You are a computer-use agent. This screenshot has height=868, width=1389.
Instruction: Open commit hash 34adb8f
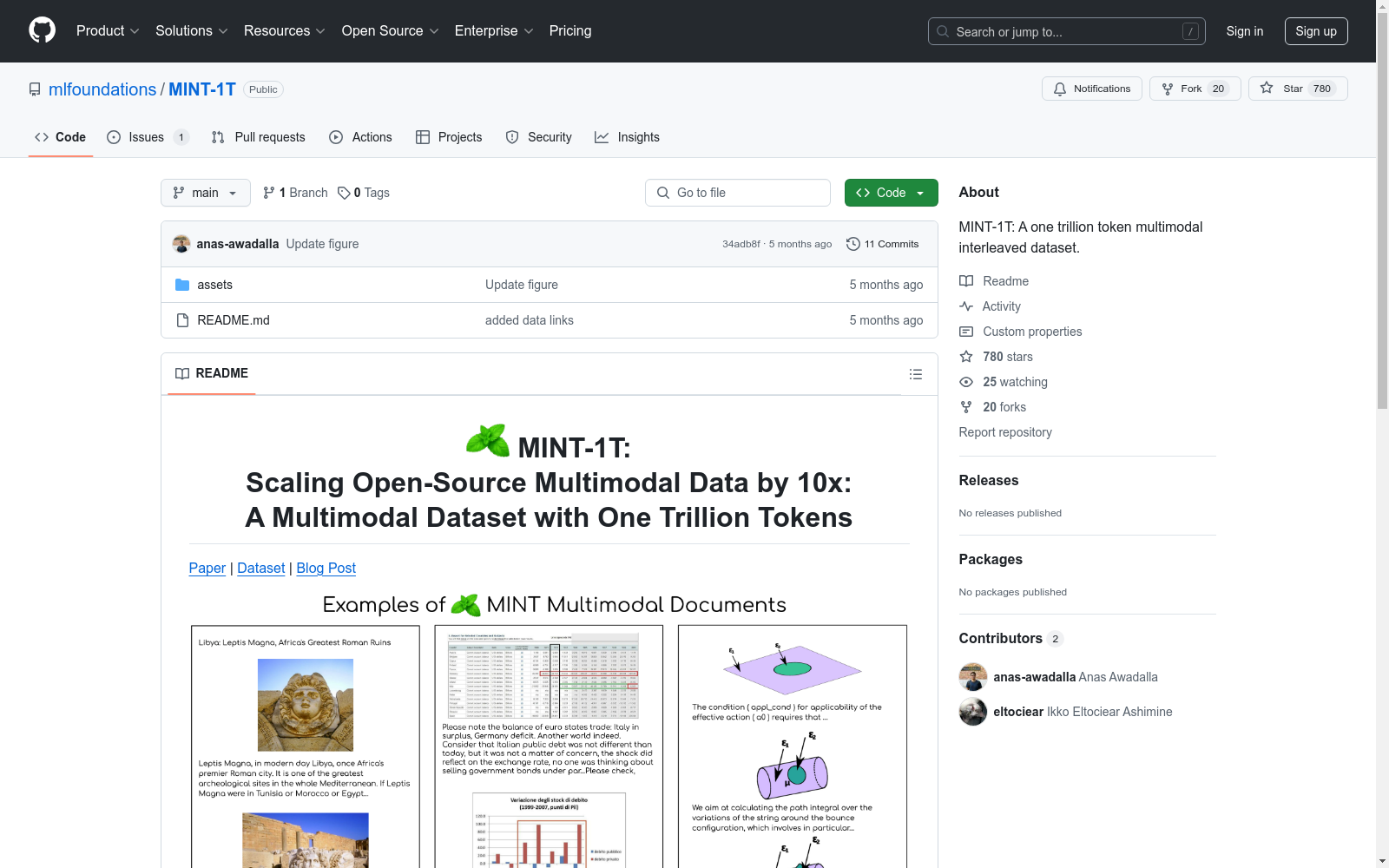(741, 244)
